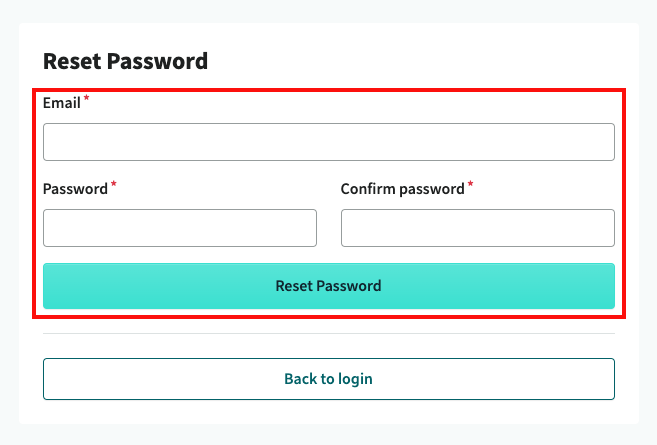657x445 pixels.
Task: Select the Confirm password input field
Action: click(477, 228)
